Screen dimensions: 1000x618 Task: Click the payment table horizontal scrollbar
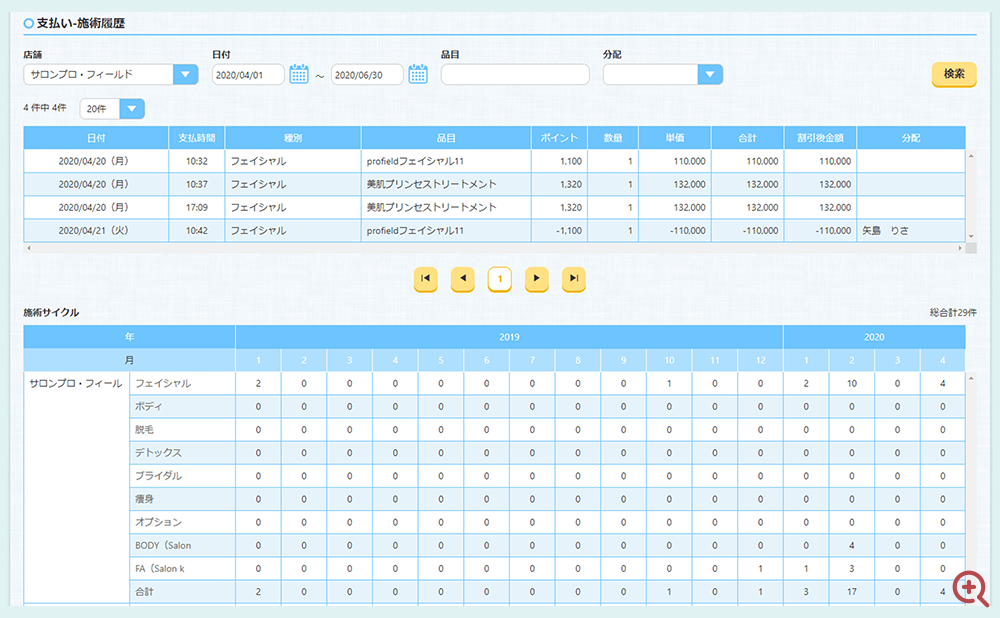click(x=494, y=248)
